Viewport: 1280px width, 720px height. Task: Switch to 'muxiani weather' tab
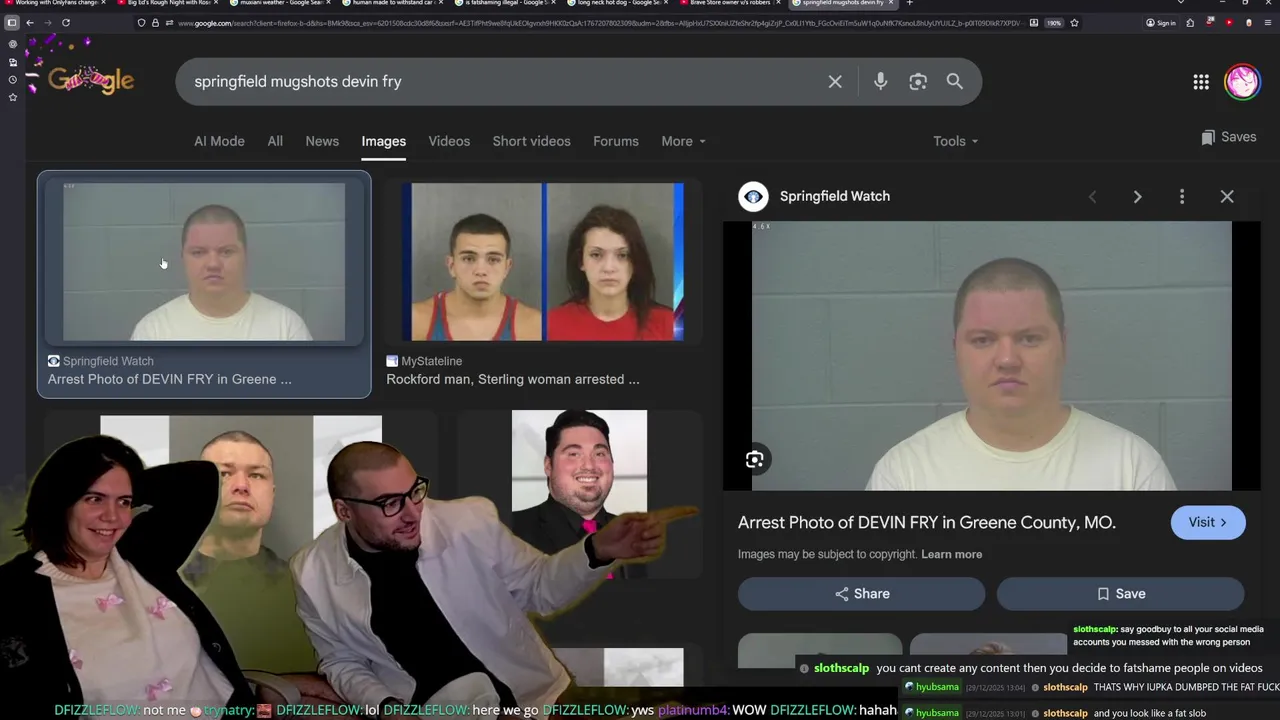point(278,3)
